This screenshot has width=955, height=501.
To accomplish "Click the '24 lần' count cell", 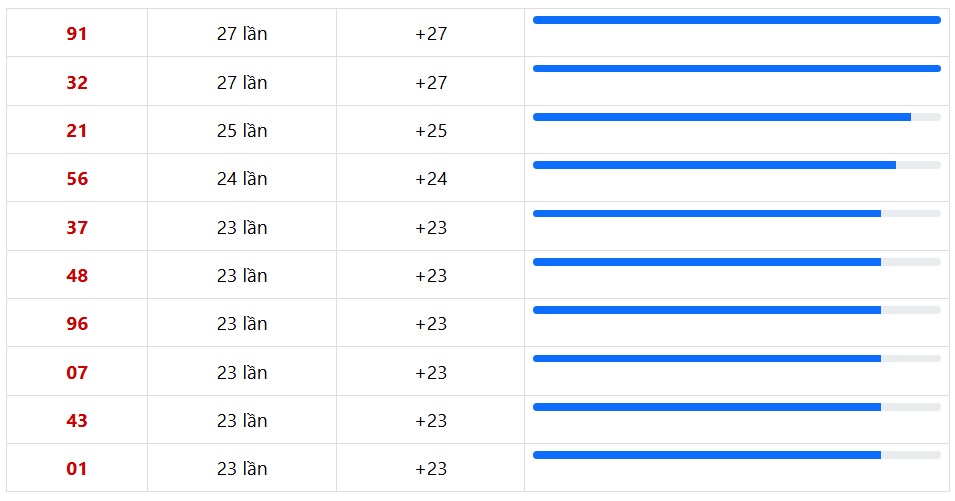I will coord(242,178).
